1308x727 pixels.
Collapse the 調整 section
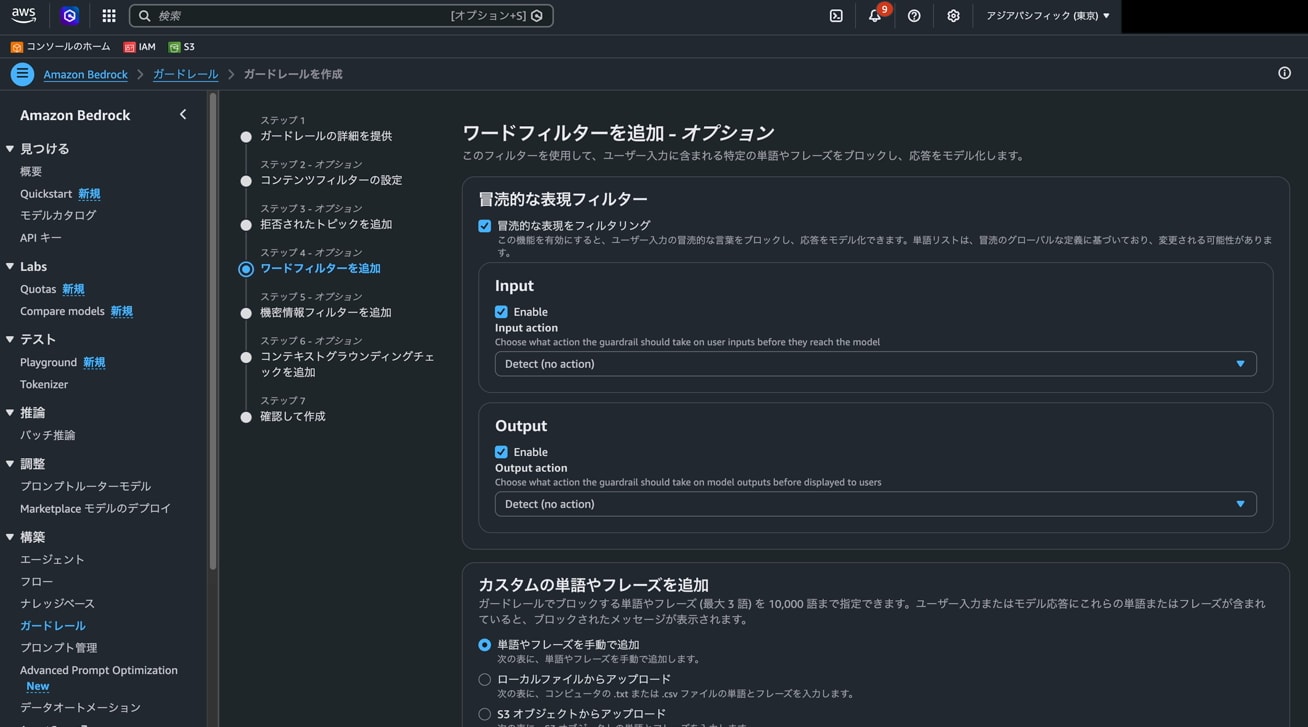click(x=10, y=464)
